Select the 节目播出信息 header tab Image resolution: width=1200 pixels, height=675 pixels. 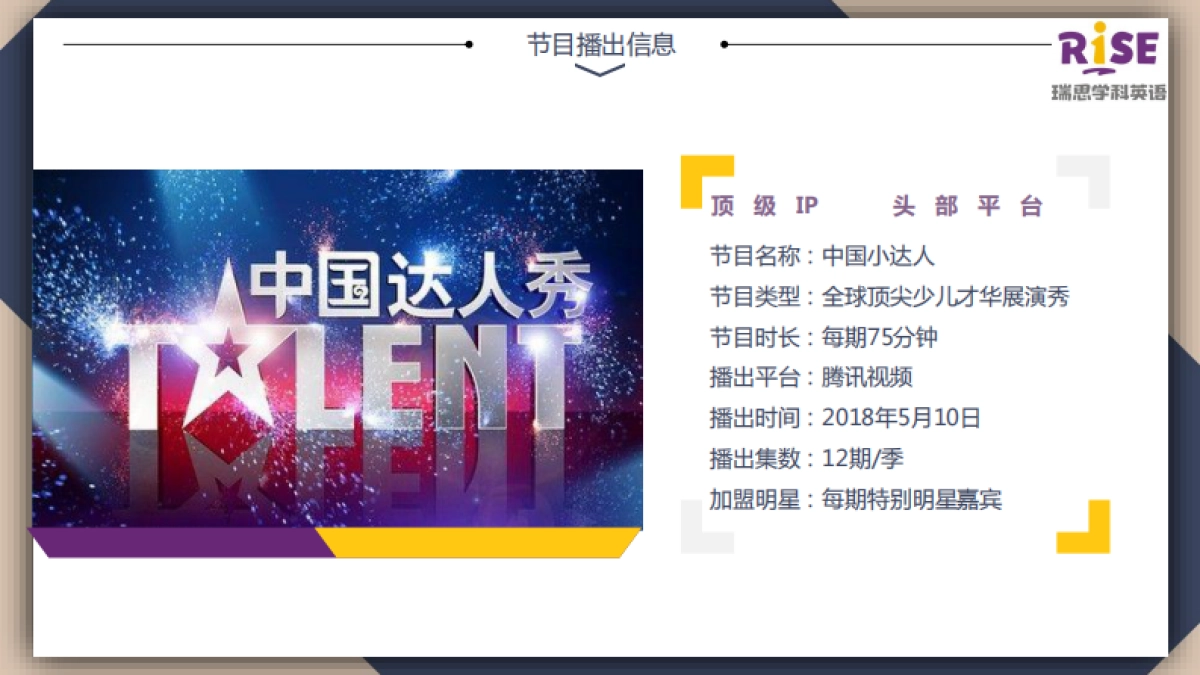598,44
